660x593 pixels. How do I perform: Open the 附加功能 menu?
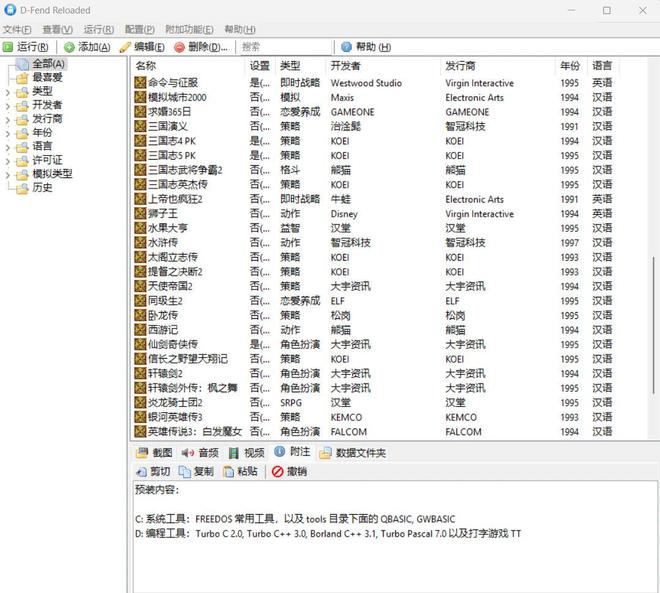(189, 30)
